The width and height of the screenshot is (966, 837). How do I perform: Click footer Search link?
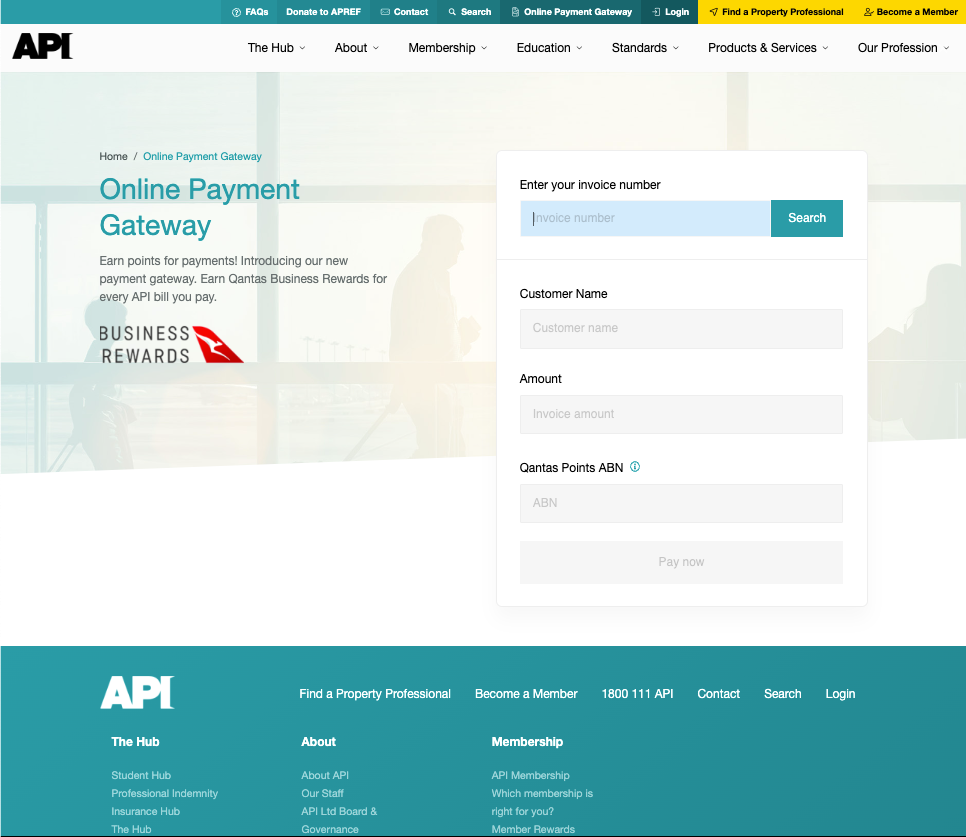(782, 693)
